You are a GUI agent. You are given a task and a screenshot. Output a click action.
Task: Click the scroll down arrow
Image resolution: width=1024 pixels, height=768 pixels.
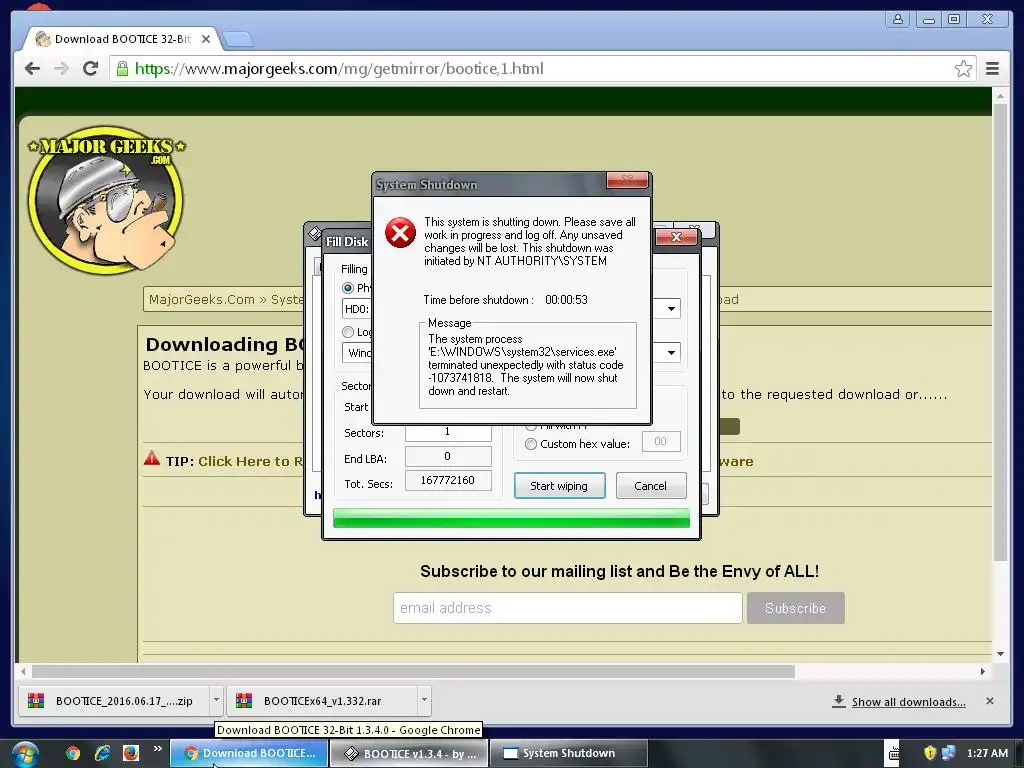[x=1000, y=654]
